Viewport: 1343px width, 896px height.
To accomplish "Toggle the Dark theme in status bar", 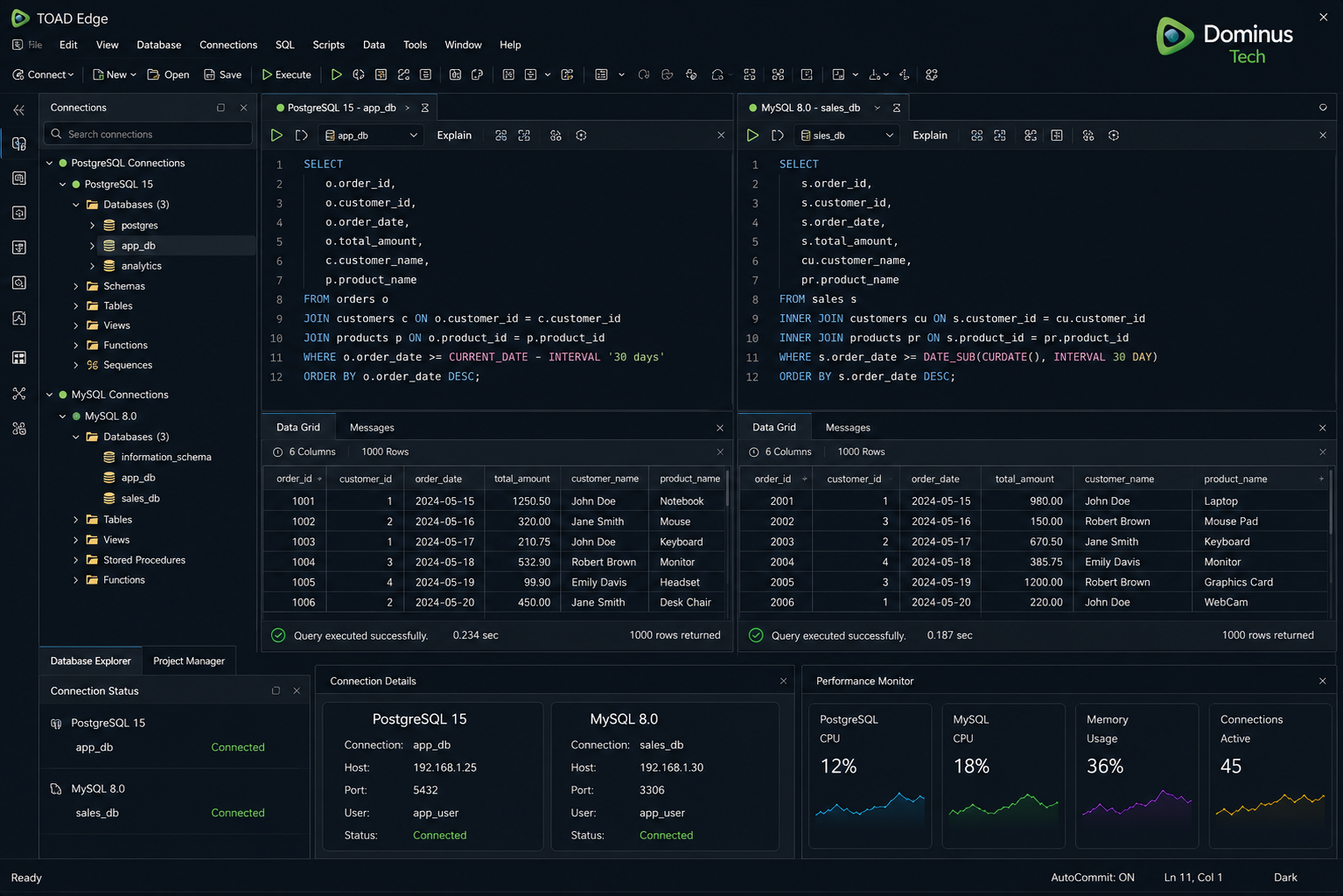I will pos(1285,878).
